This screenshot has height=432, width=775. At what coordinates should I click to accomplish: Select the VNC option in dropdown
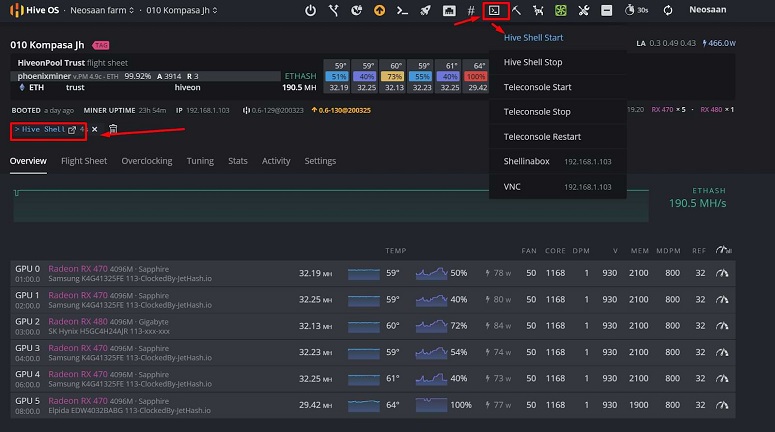coord(511,186)
